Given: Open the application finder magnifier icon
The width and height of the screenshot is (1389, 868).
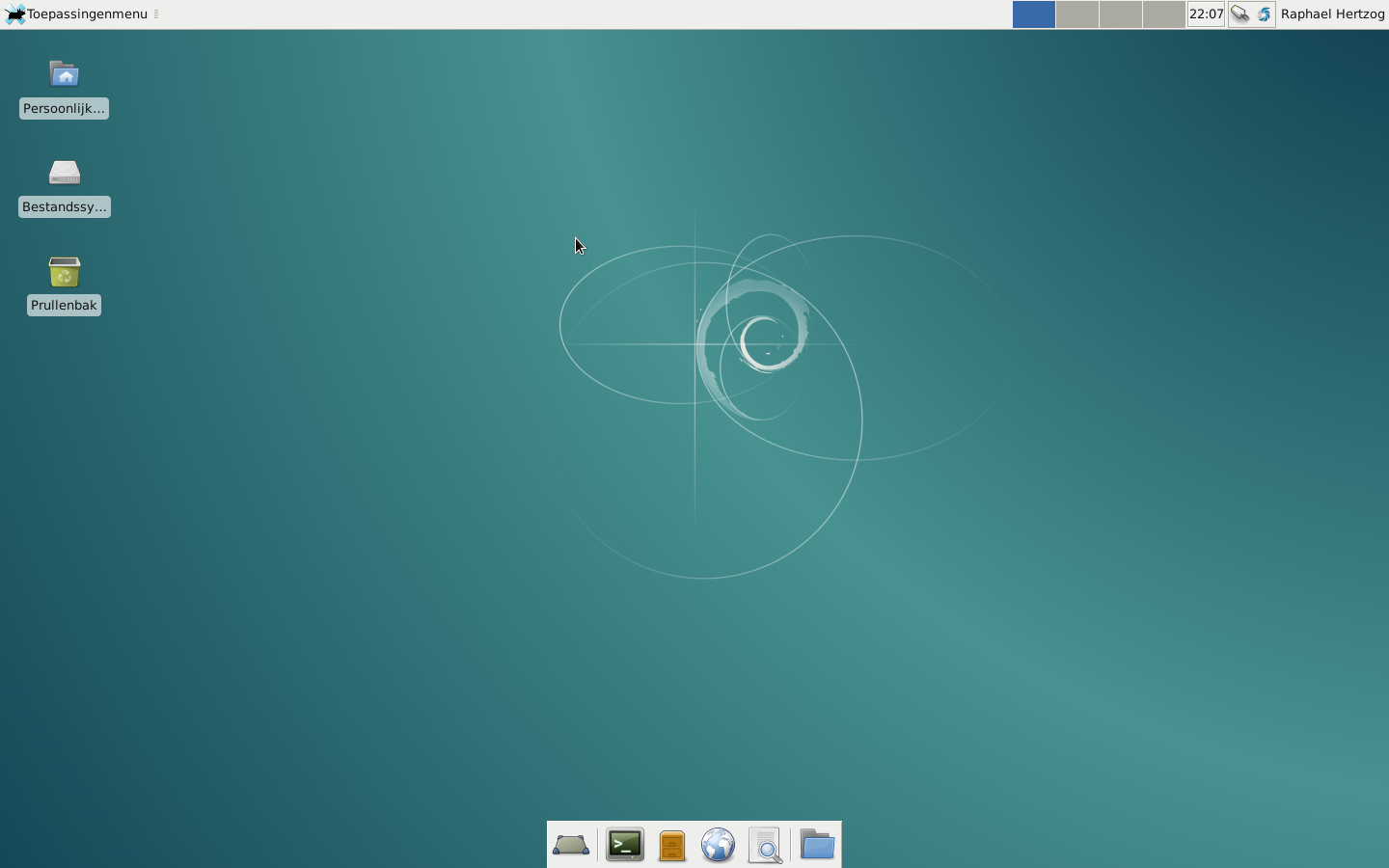Looking at the screenshot, I should 766,845.
